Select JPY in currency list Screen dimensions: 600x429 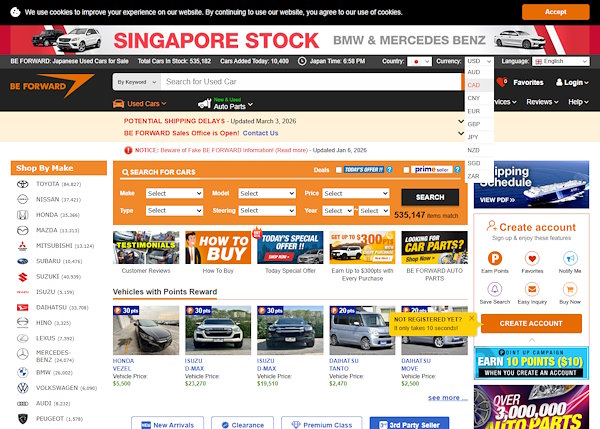(479, 137)
